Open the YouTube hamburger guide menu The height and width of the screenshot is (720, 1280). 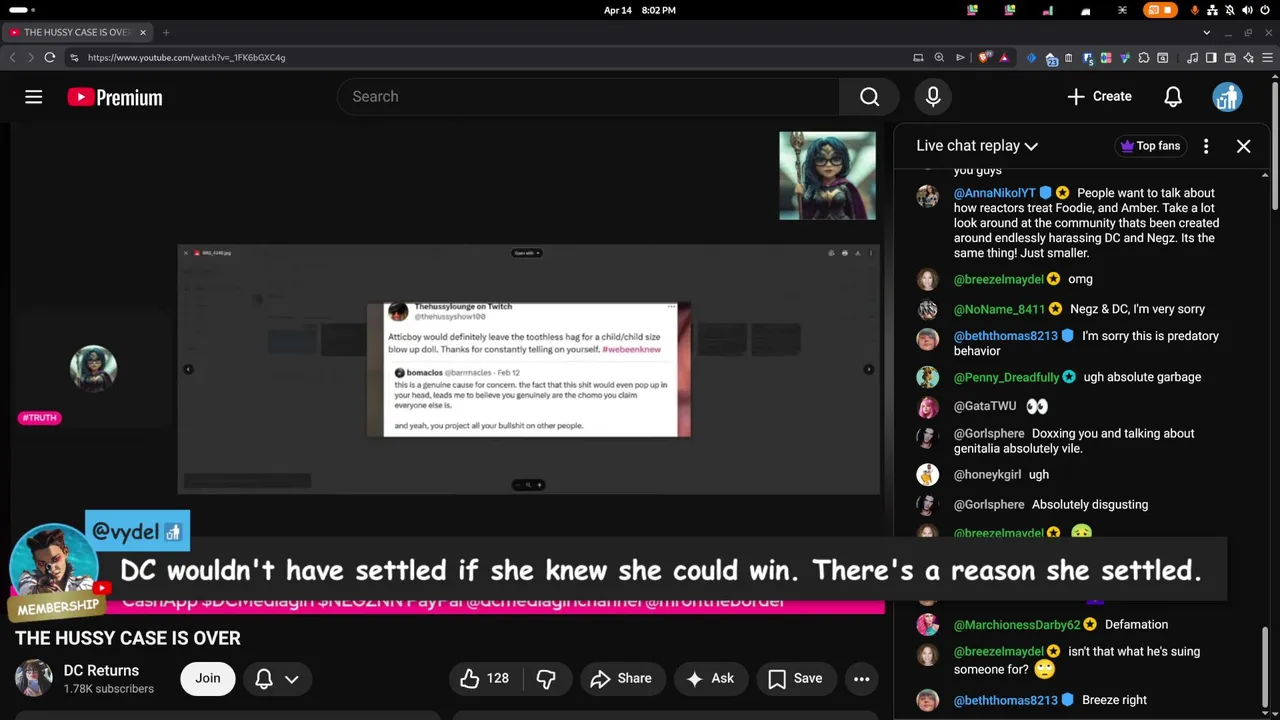point(33,97)
